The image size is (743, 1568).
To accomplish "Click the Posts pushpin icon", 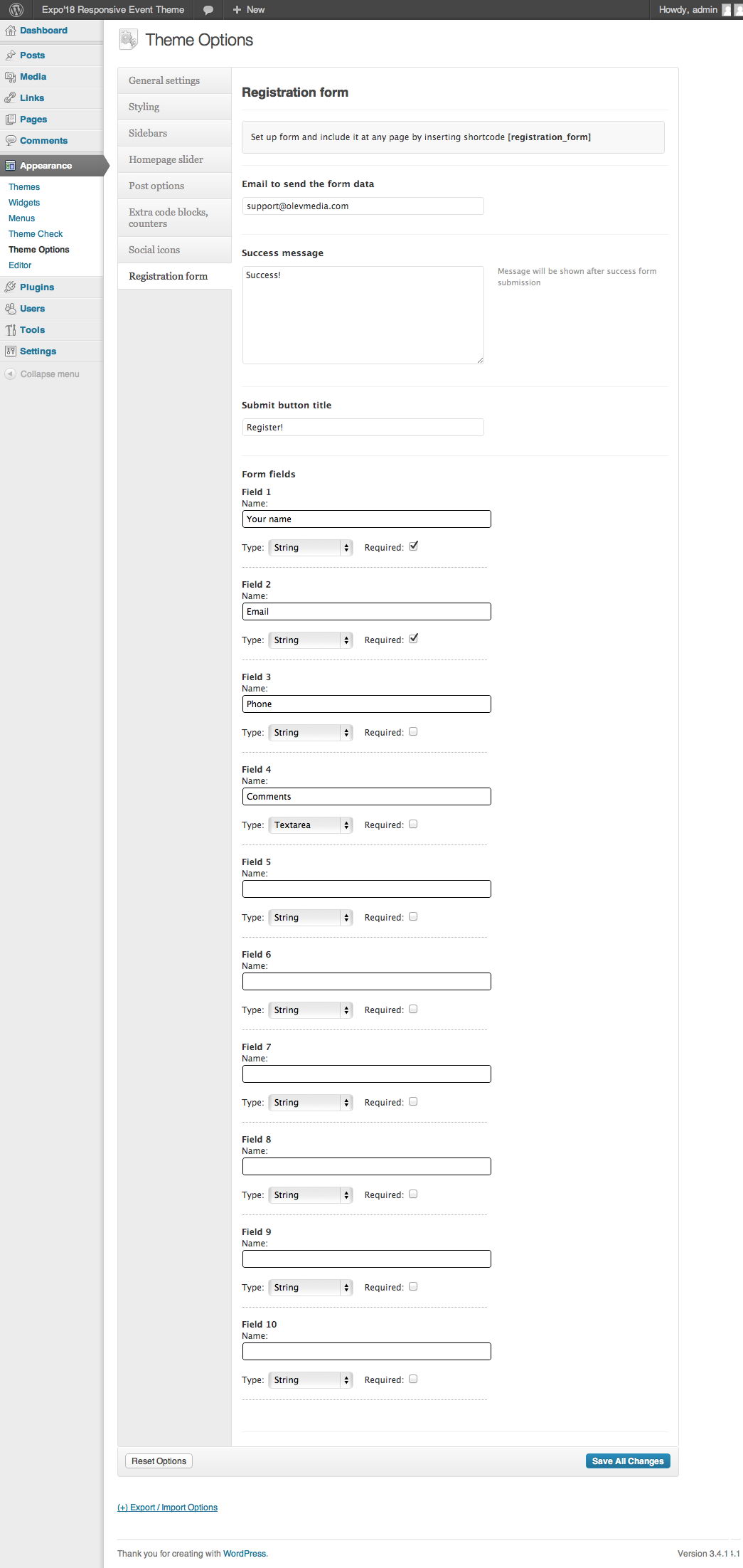I will tap(11, 55).
